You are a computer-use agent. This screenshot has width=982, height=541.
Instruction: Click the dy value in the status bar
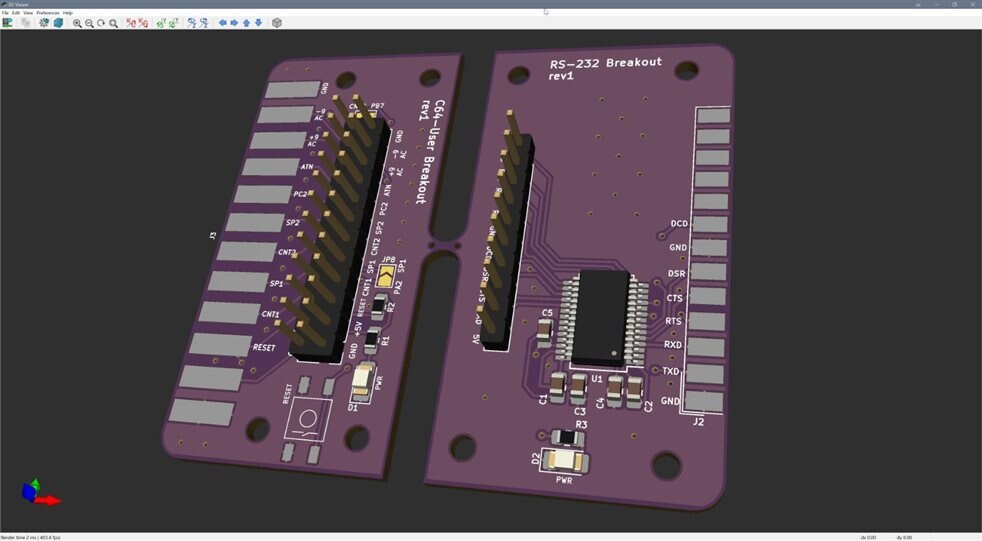904,537
